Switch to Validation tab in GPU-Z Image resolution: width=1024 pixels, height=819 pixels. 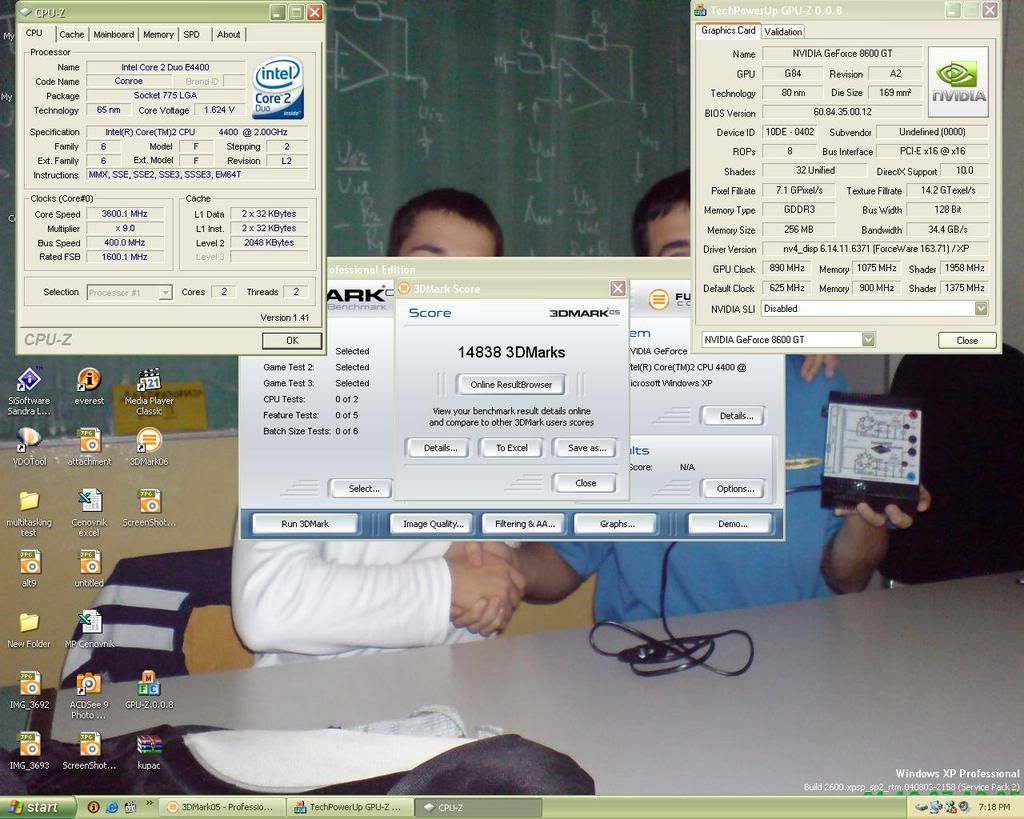click(783, 31)
